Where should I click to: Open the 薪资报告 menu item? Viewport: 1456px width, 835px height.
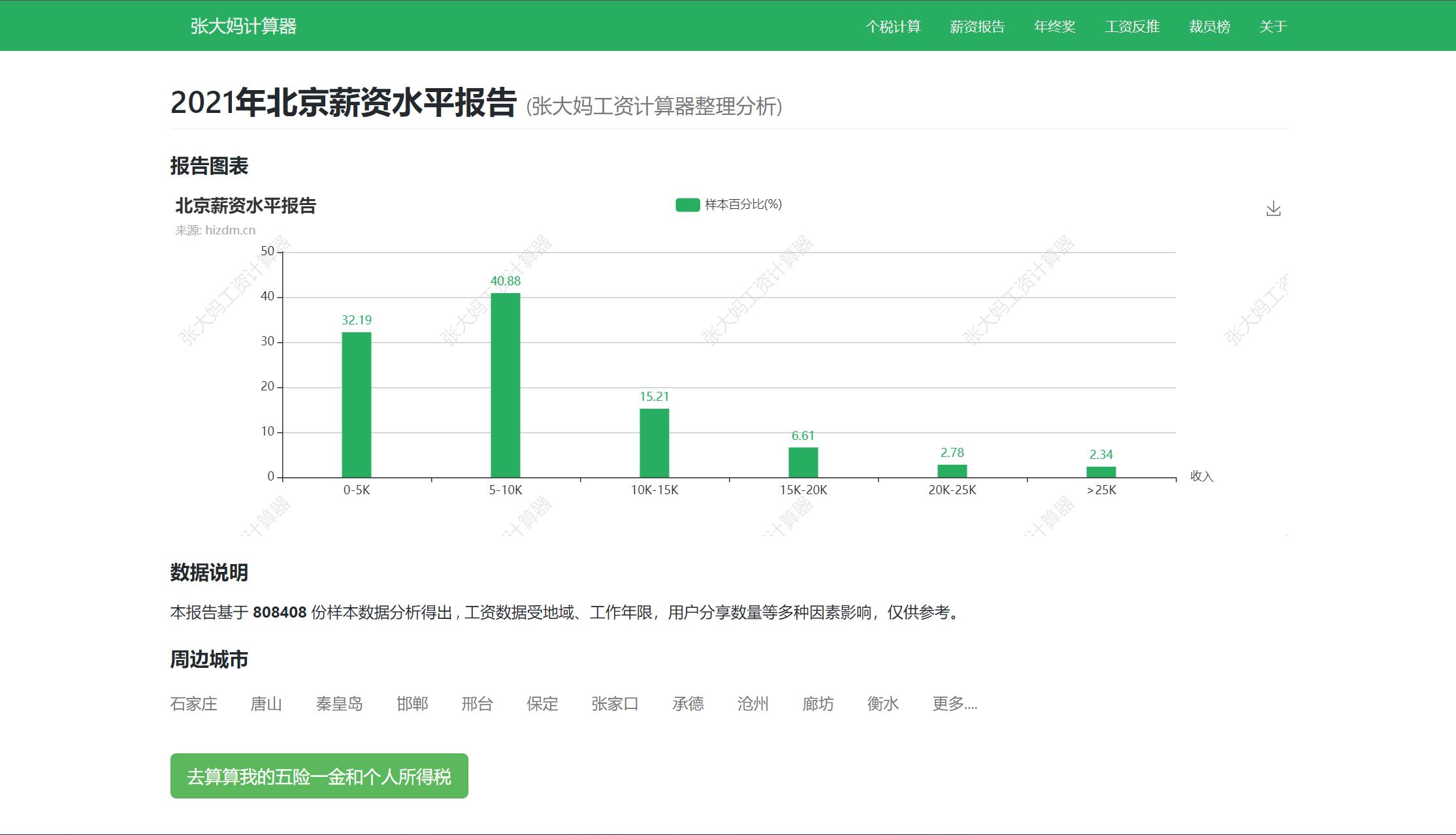[977, 27]
